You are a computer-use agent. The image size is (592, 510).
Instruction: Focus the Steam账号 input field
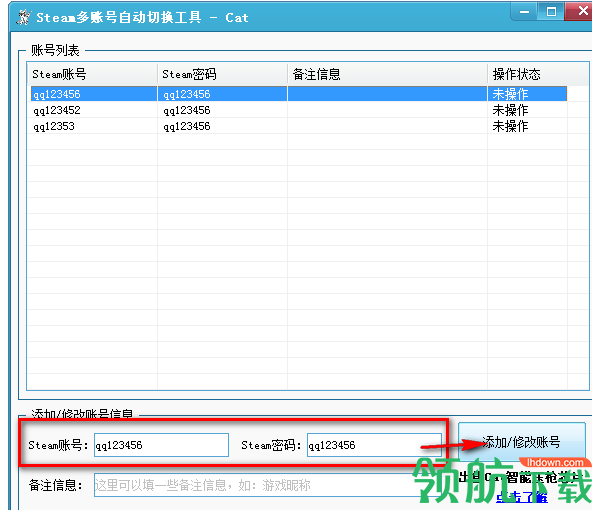(161, 445)
